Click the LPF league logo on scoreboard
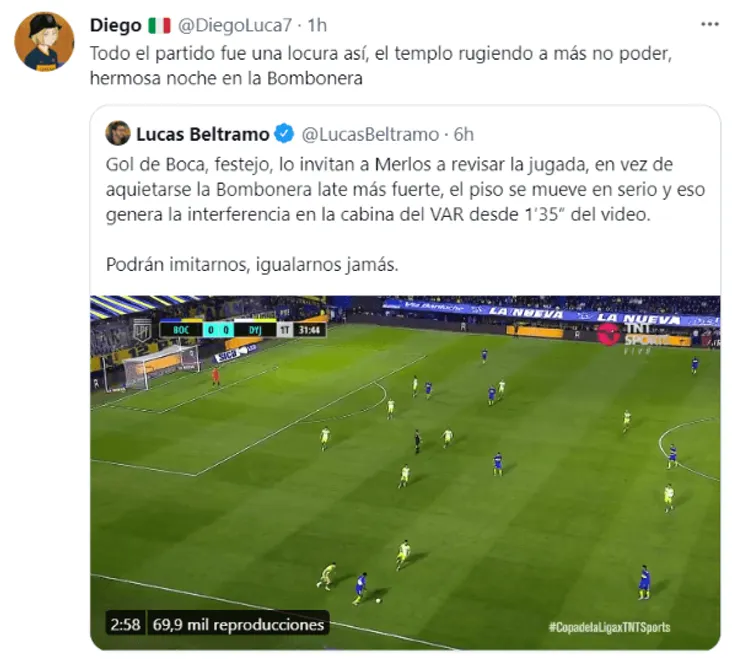This screenshot has width=737, height=659. pos(142,330)
